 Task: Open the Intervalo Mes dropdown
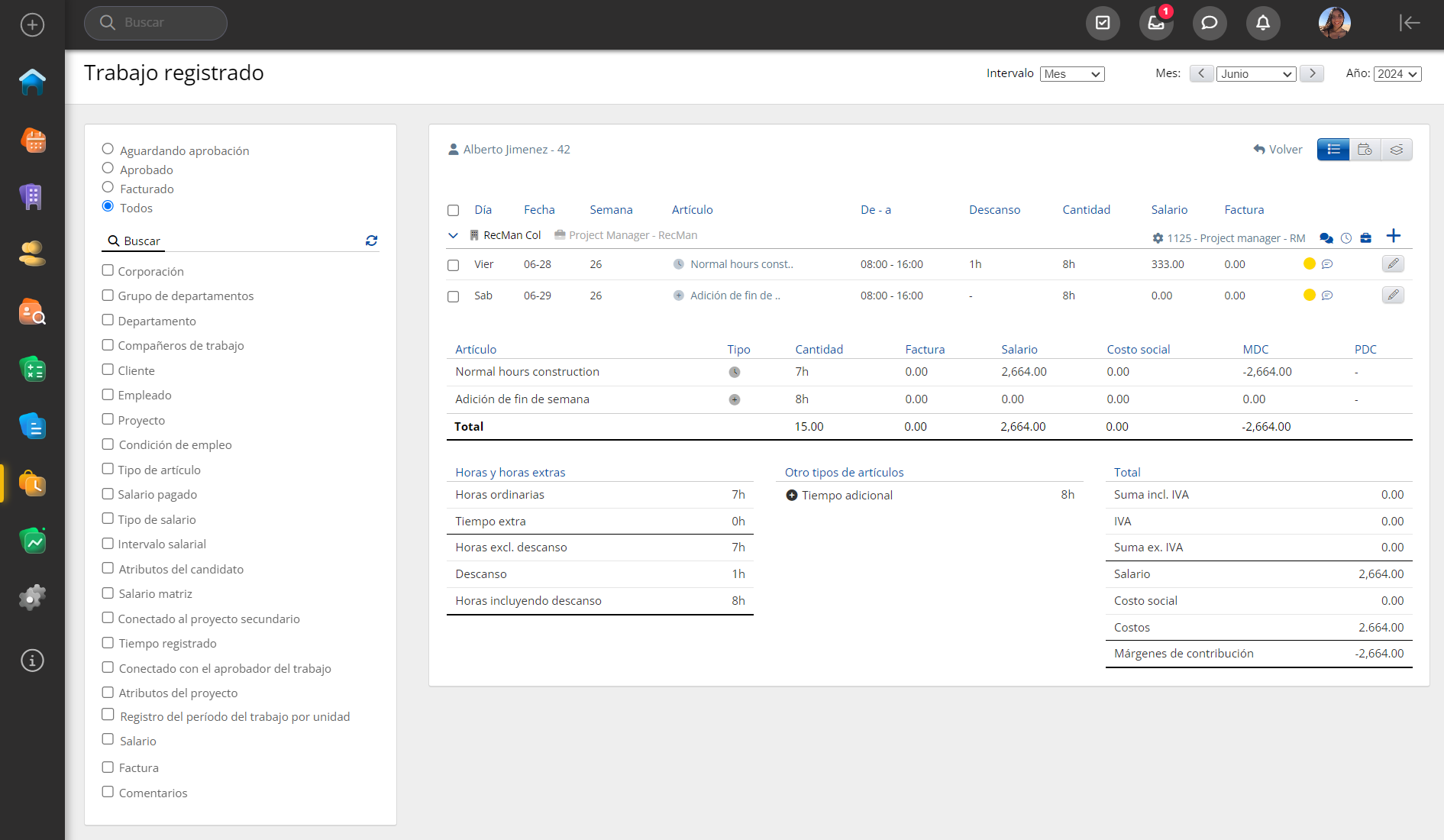tap(1071, 74)
